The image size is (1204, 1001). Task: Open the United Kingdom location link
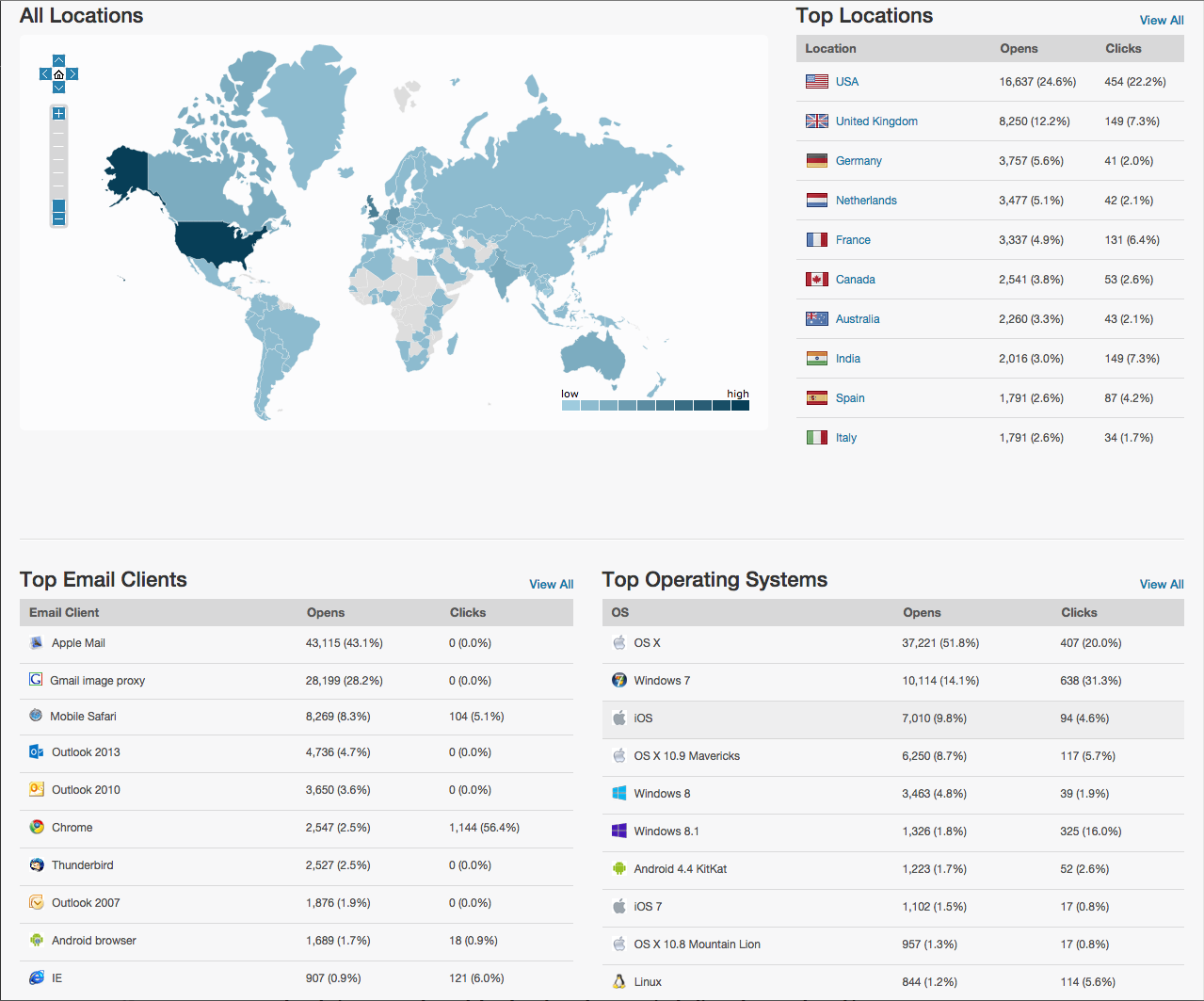click(876, 121)
